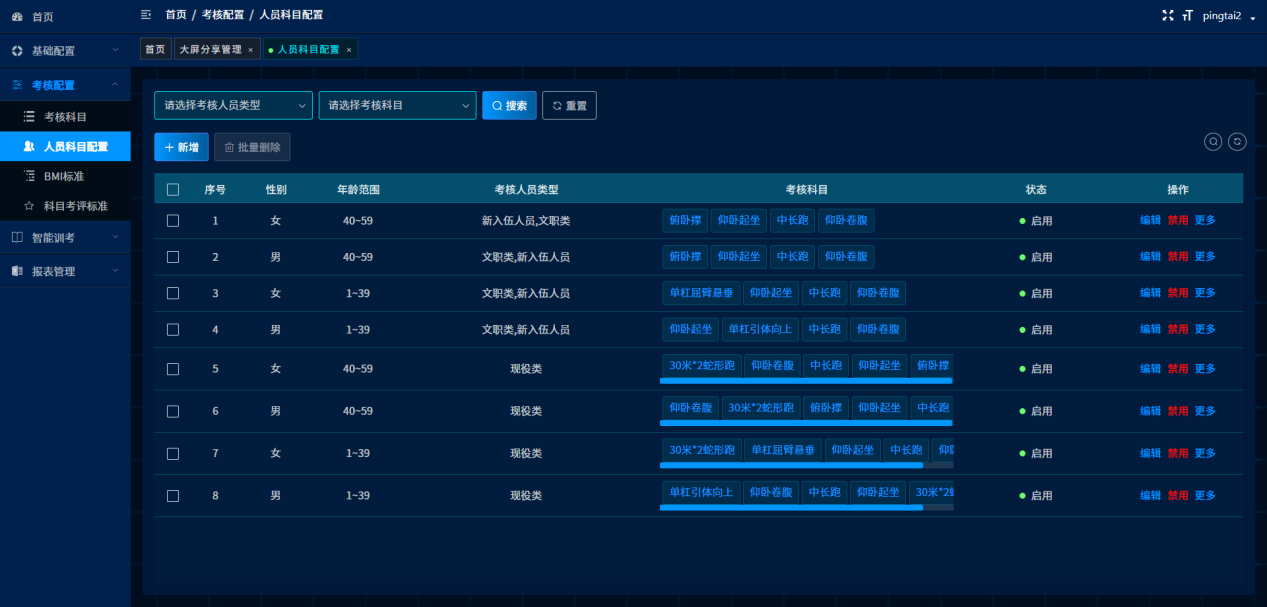Open BMI标准 in the sidebar

click(x=63, y=176)
